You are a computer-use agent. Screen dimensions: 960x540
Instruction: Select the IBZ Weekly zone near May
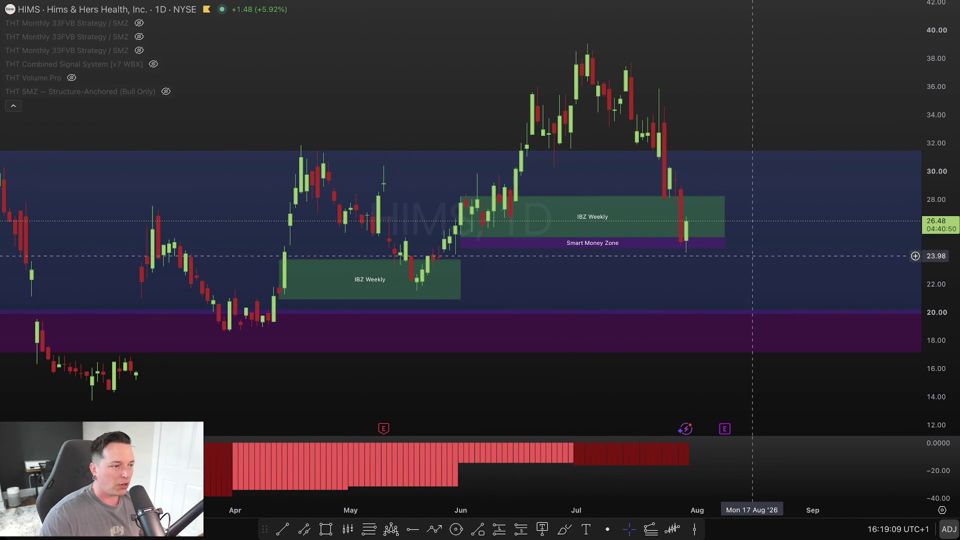click(x=370, y=279)
